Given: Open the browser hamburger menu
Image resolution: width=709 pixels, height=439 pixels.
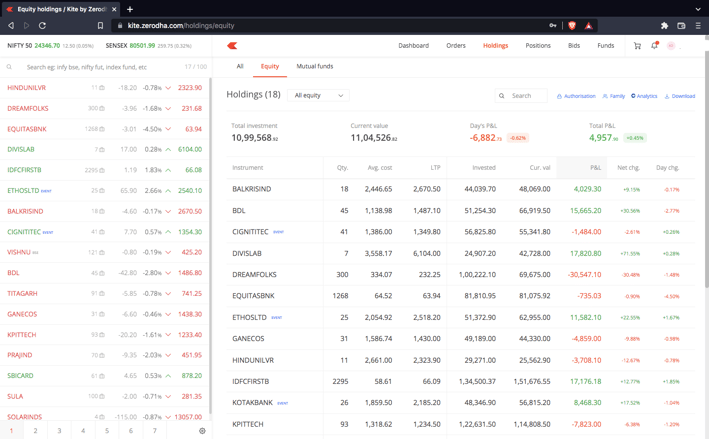Looking at the screenshot, I should pyautogui.click(x=698, y=26).
